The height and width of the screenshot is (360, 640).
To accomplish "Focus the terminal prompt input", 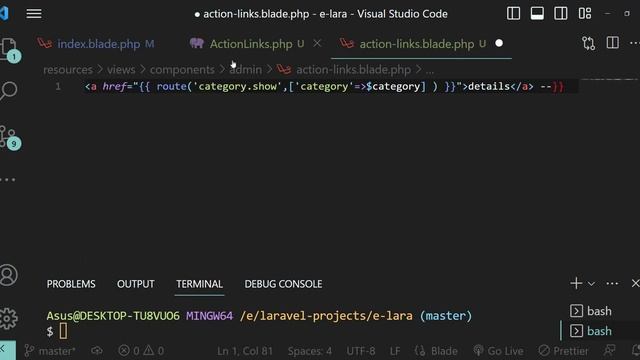I will (x=63, y=331).
